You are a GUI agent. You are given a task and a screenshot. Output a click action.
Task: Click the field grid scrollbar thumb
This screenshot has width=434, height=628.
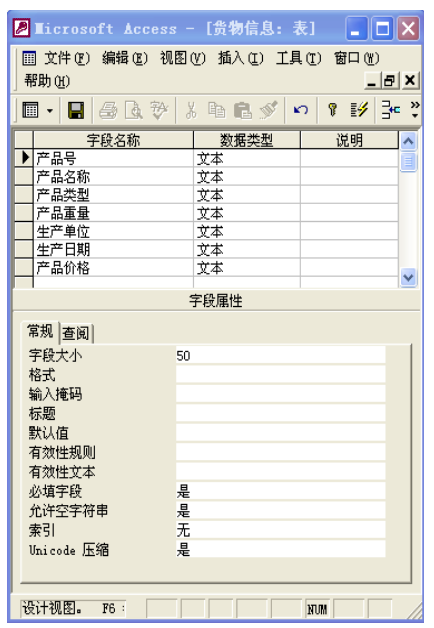coord(408,161)
